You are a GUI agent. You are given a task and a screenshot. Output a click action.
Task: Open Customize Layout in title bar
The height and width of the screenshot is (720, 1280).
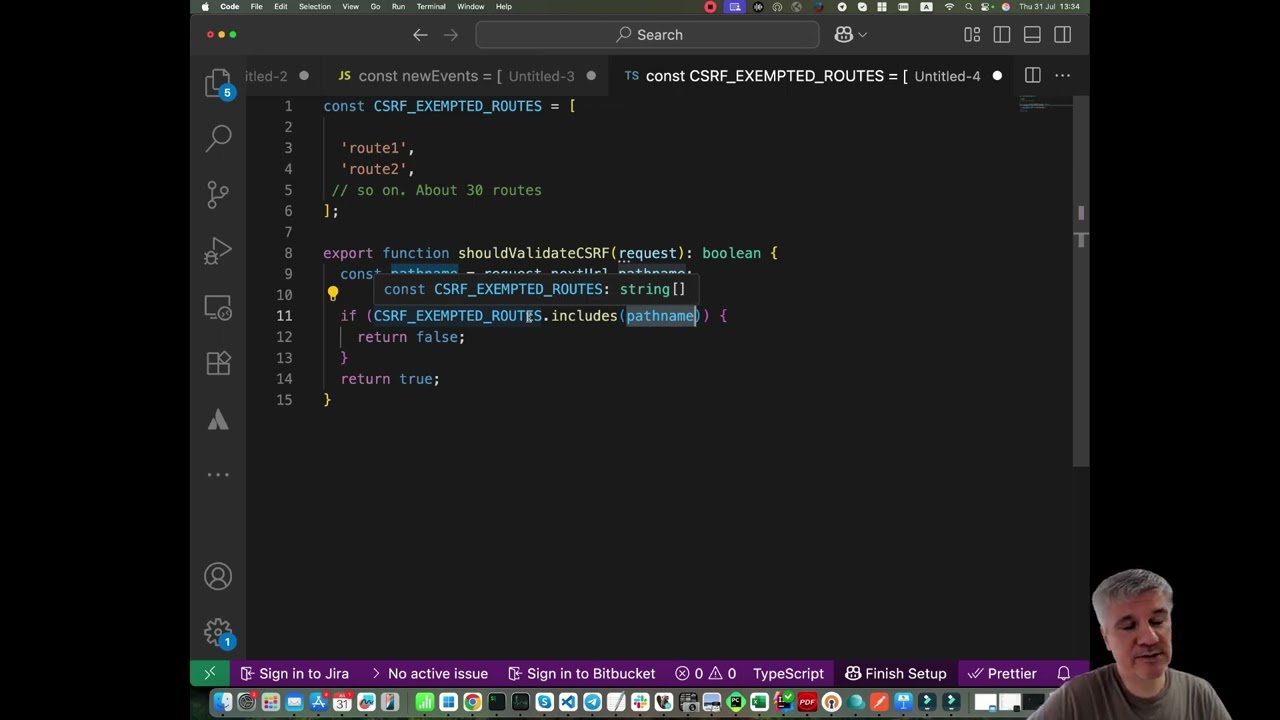coord(972,35)
